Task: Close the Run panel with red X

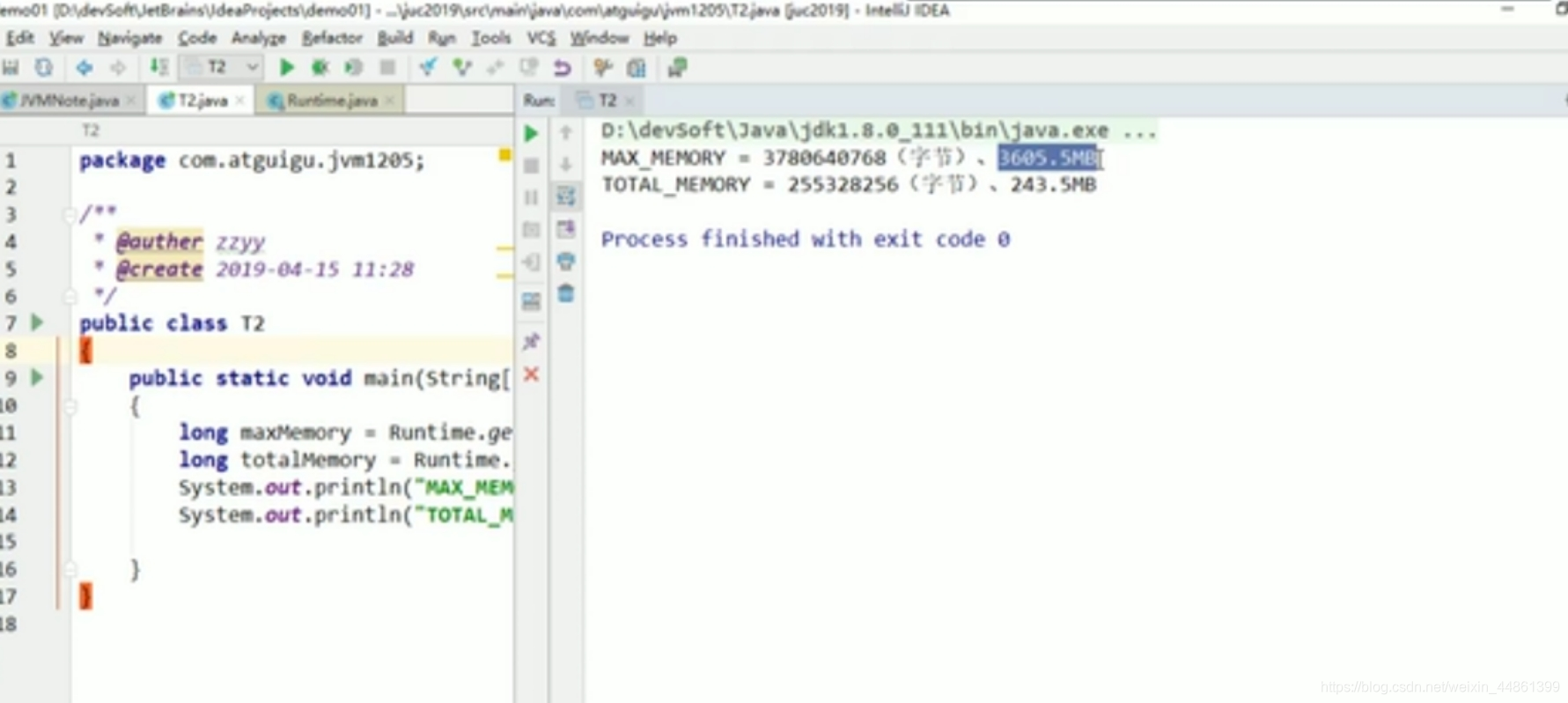Action: pyautogui.click(x=531, y=374)
